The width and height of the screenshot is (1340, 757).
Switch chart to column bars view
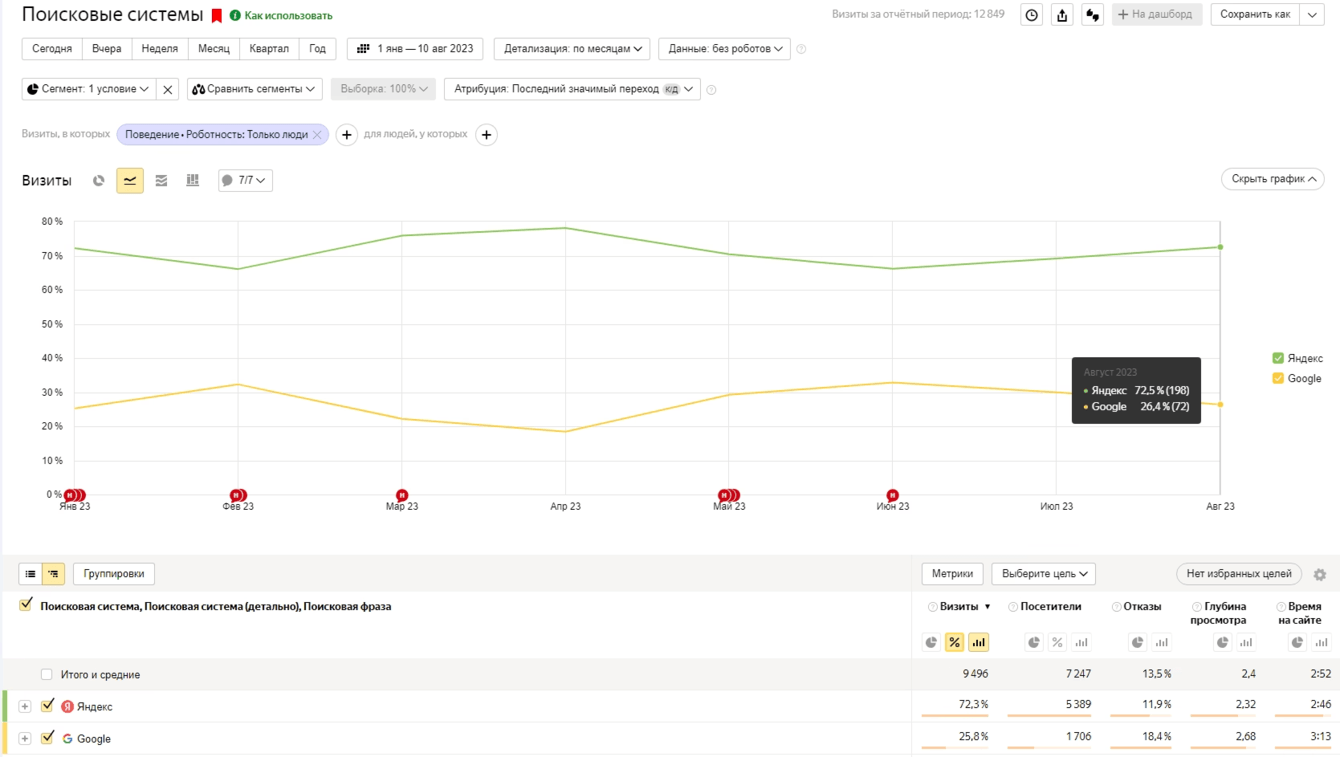click(193, 181)
